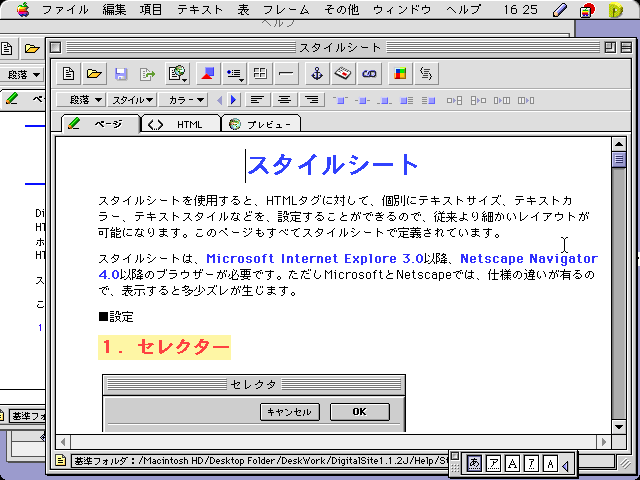Align text left
Screen dimensions: 640x480
click(x=257, y=100)
